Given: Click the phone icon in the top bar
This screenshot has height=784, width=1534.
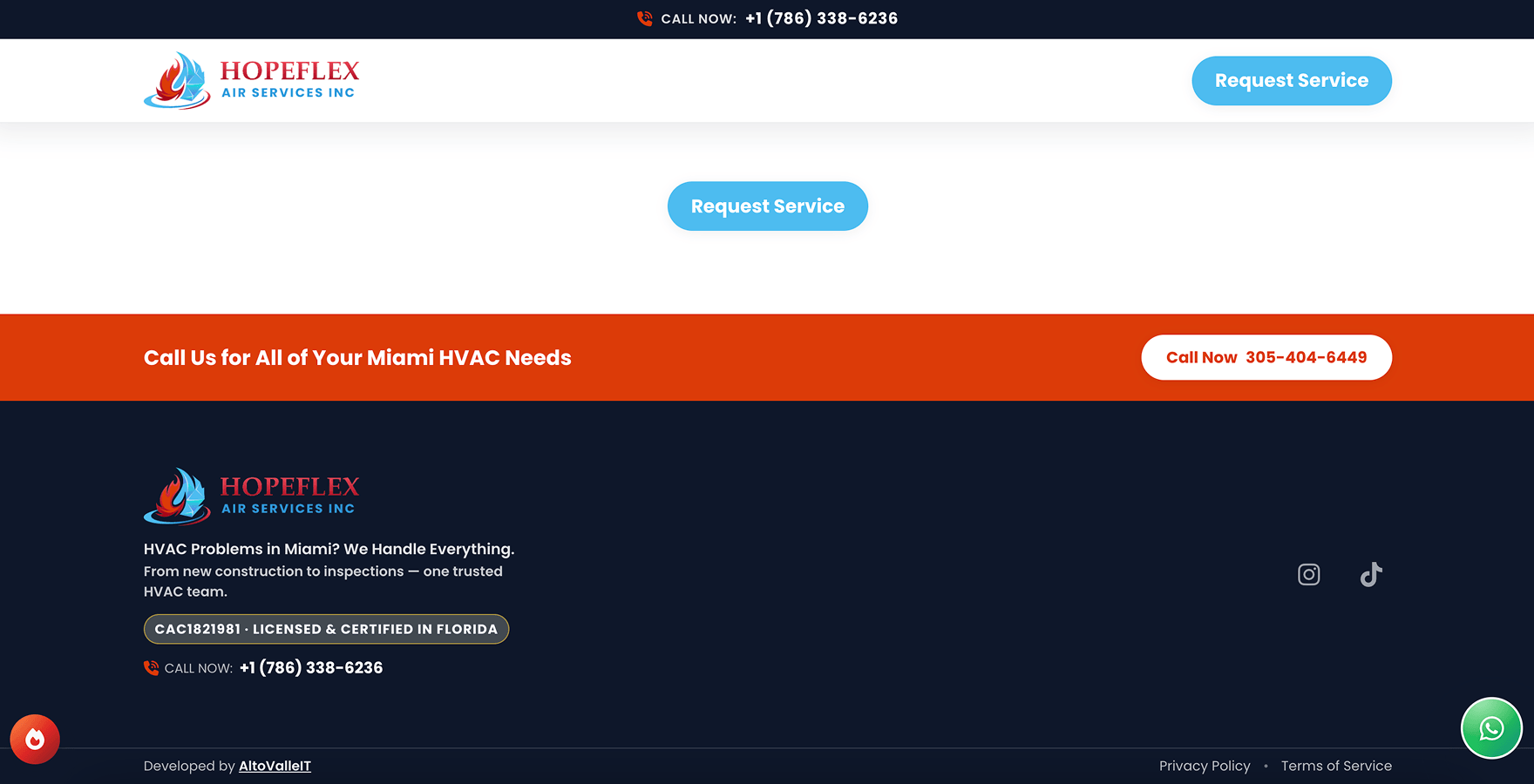Looking at the screenshot, I should tap(645, 18).
